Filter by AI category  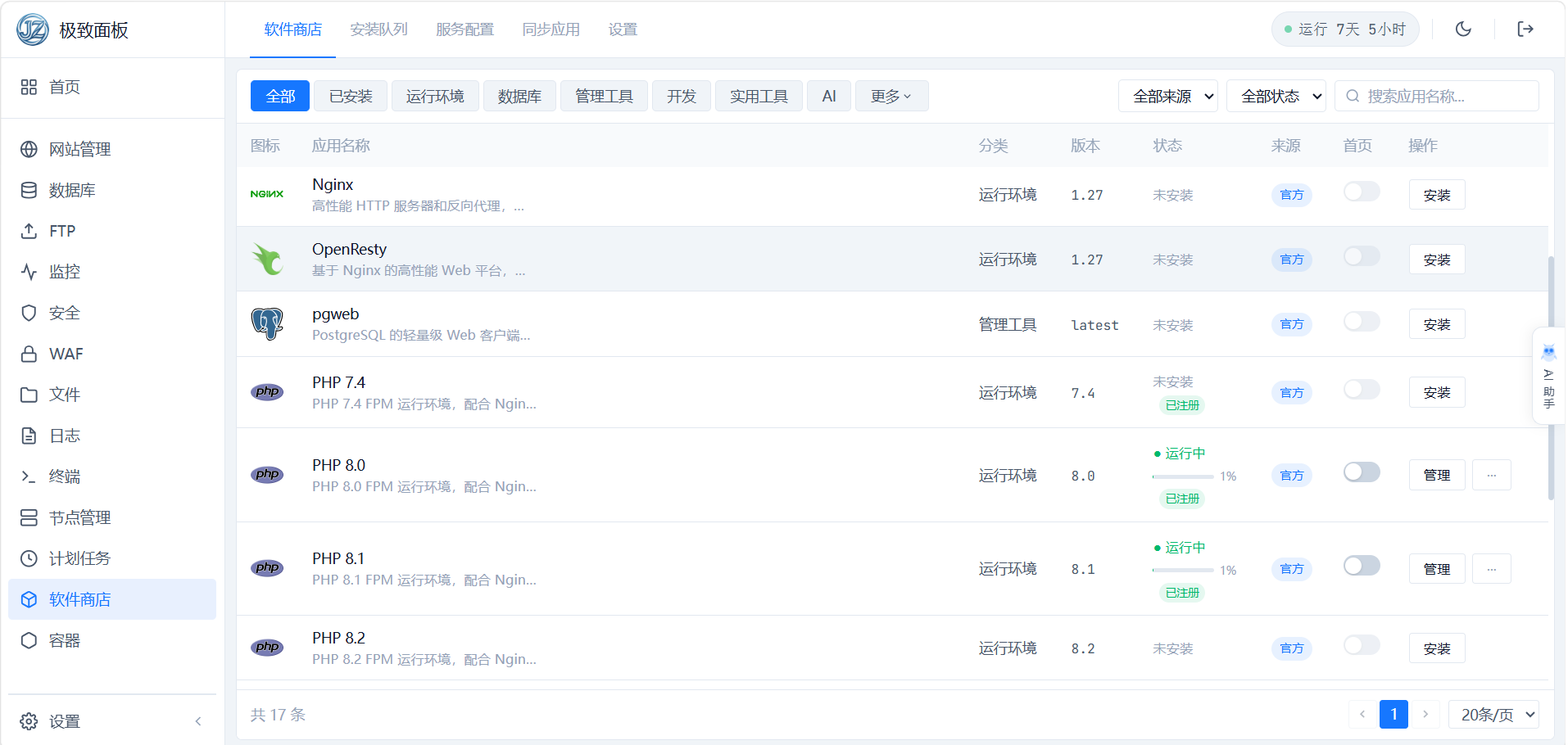[829, 97]
